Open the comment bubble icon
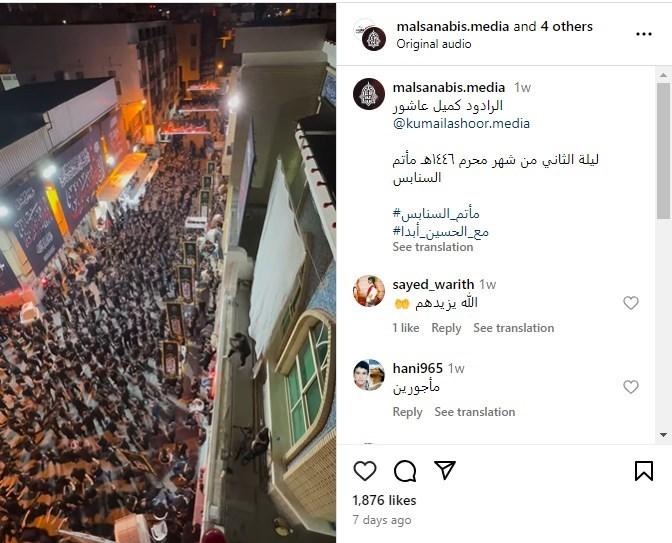672x543 pixels. (x=405, y=471)
